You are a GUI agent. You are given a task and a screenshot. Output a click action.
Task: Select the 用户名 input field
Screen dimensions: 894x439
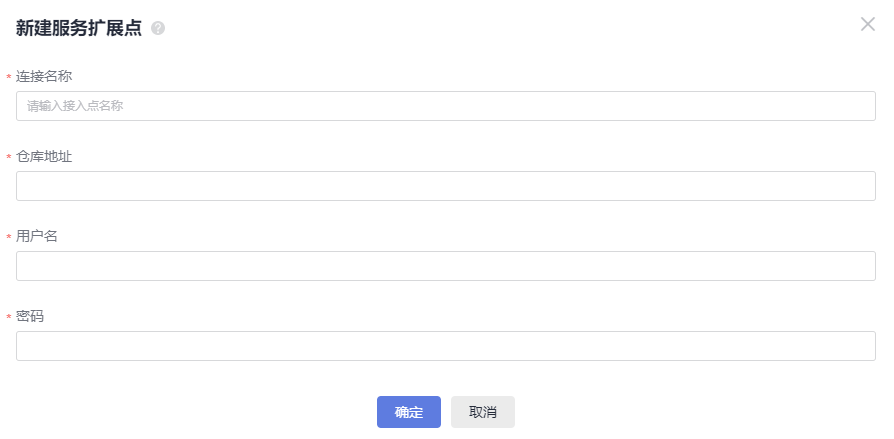pyautogui.click(x=446, y=266)
